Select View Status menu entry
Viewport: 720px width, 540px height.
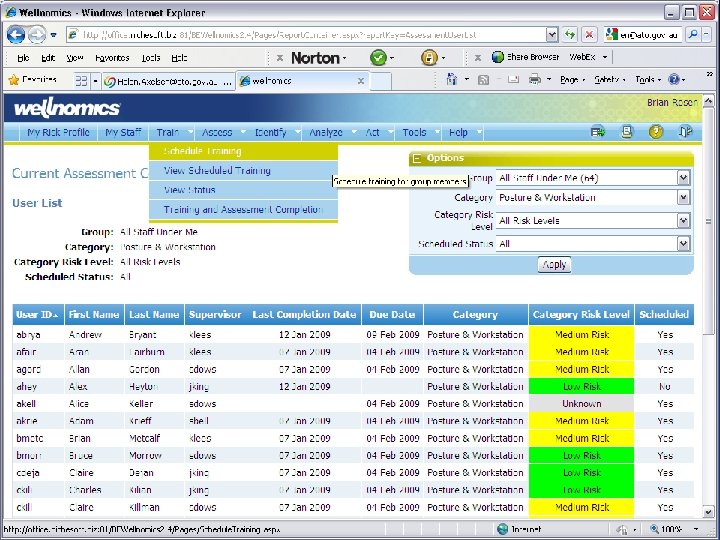click(x=243, y=190)
